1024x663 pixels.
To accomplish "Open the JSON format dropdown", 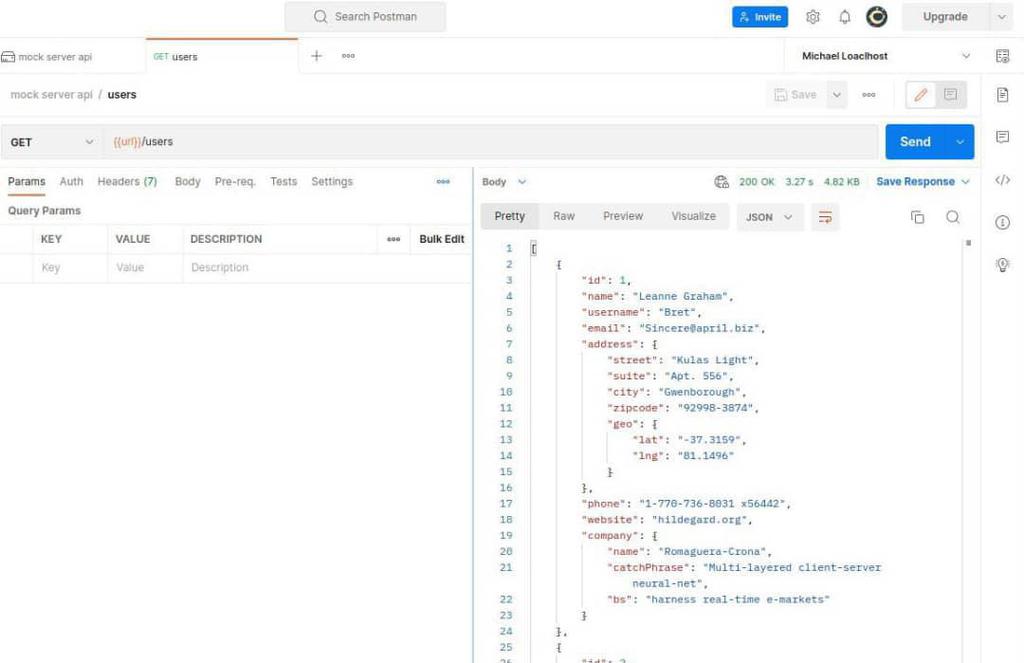I will tap(769, 217).
